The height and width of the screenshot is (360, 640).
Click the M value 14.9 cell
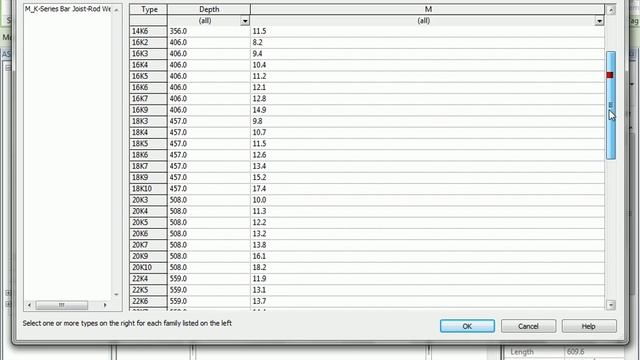pos(427,110)
